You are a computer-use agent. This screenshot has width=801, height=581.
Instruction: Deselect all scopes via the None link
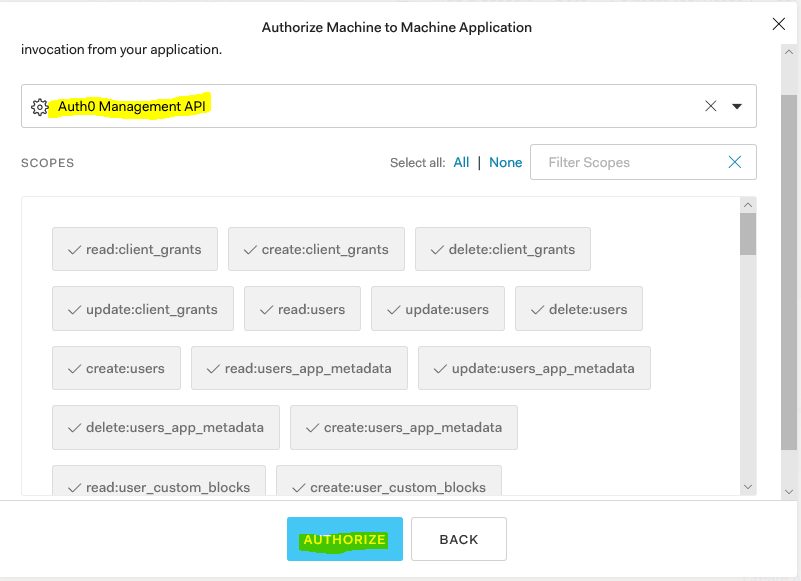click(x=505, y=162)
